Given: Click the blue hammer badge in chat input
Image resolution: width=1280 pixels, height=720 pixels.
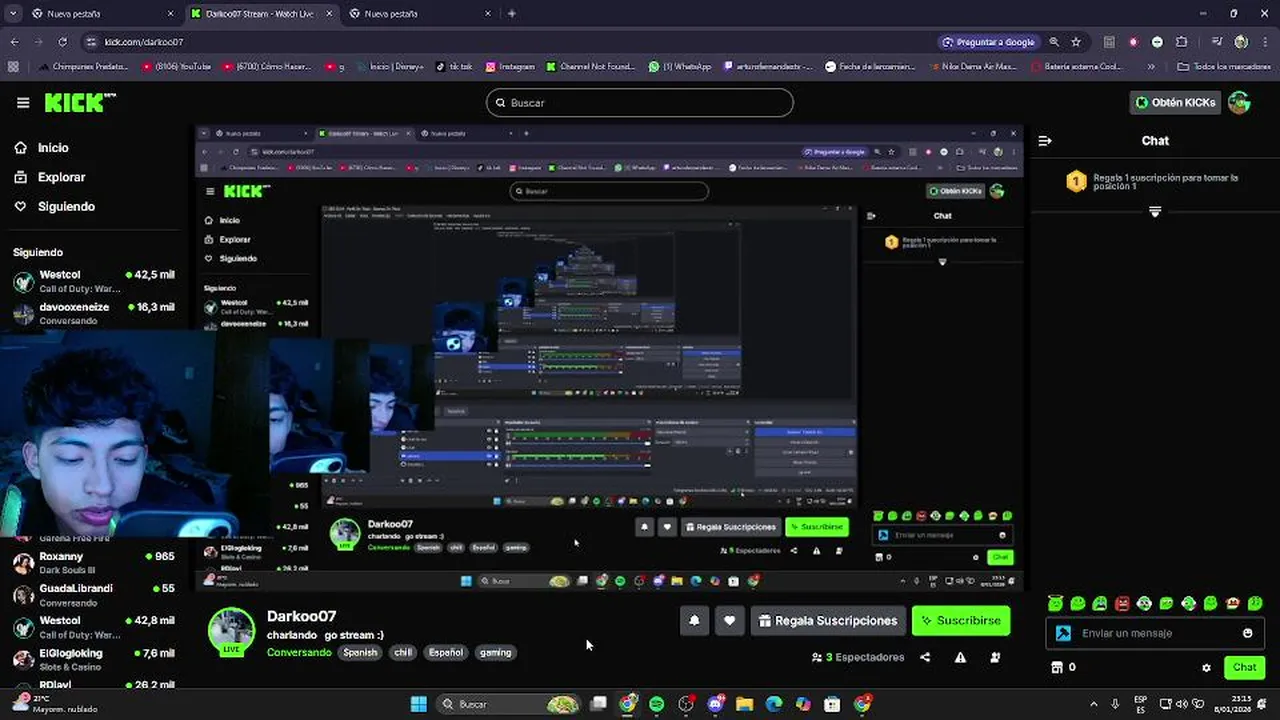Looking at the screenshot, I should [x=1063, y=633].
